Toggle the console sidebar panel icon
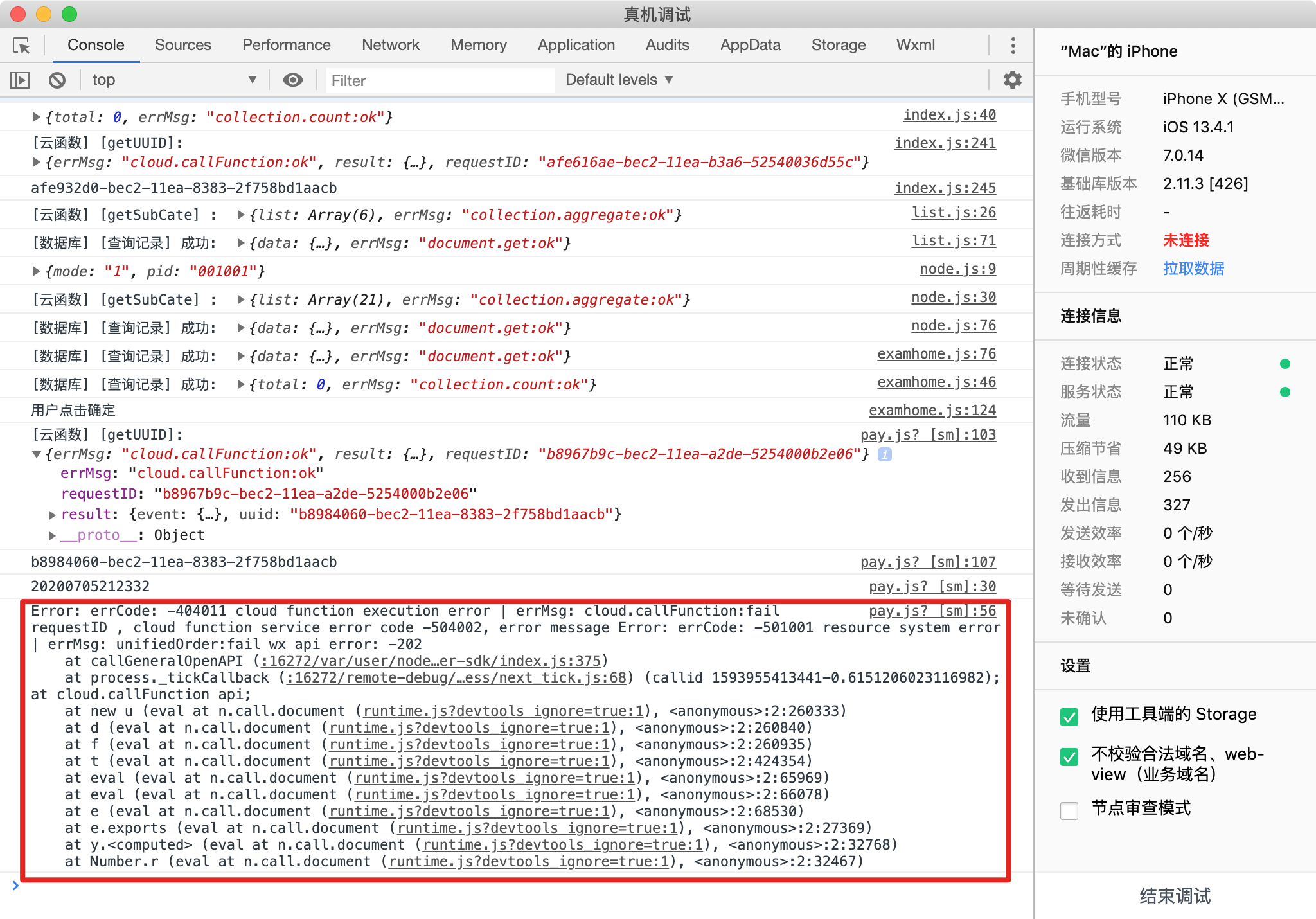The image size is (1316, 919). pos(20,80)
